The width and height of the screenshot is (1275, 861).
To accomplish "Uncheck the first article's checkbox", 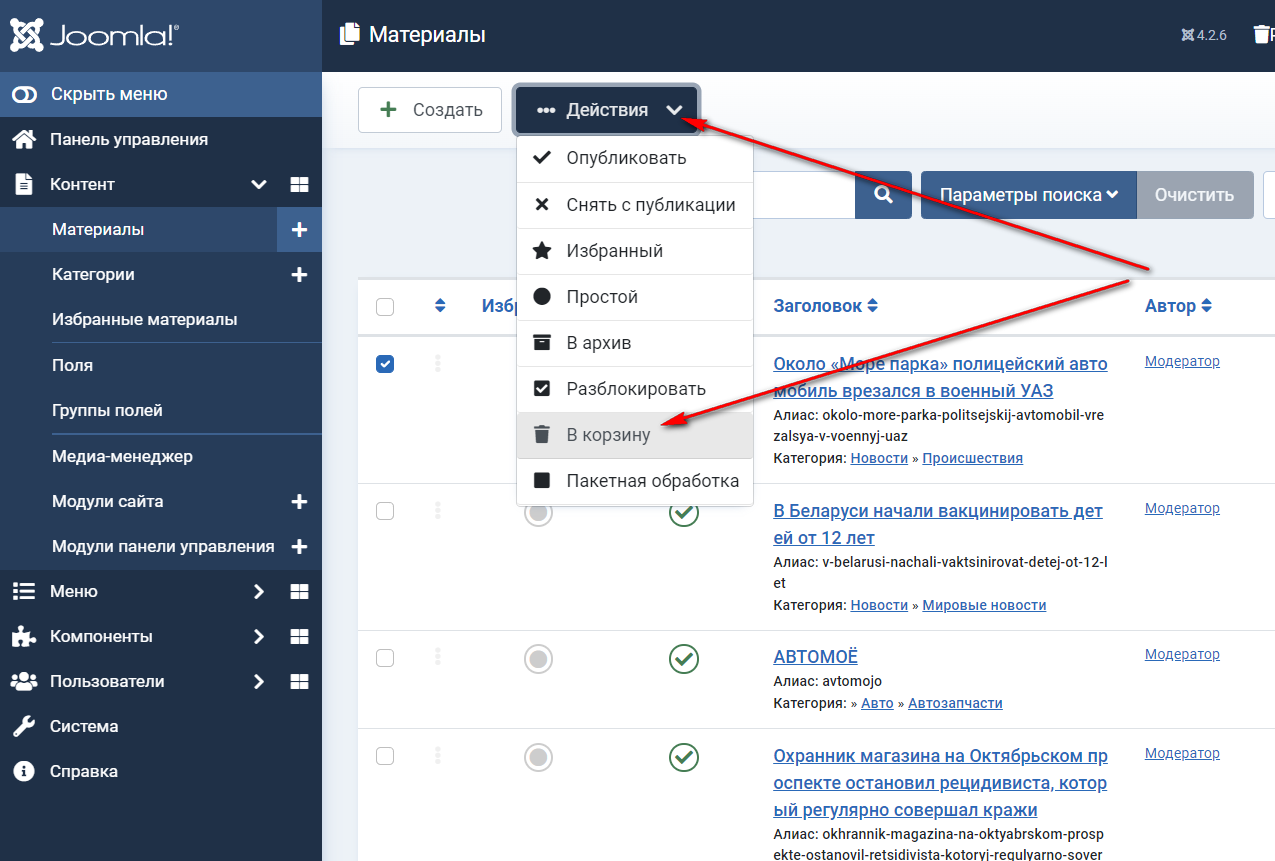I will click(x=385, y=364).
